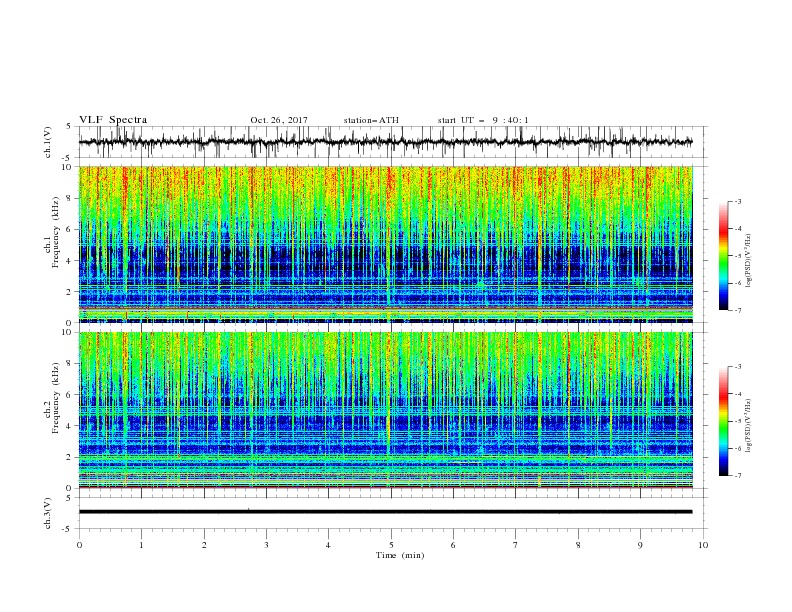
Task: Click the time axis tick label "9"
Action: (640, 545)
